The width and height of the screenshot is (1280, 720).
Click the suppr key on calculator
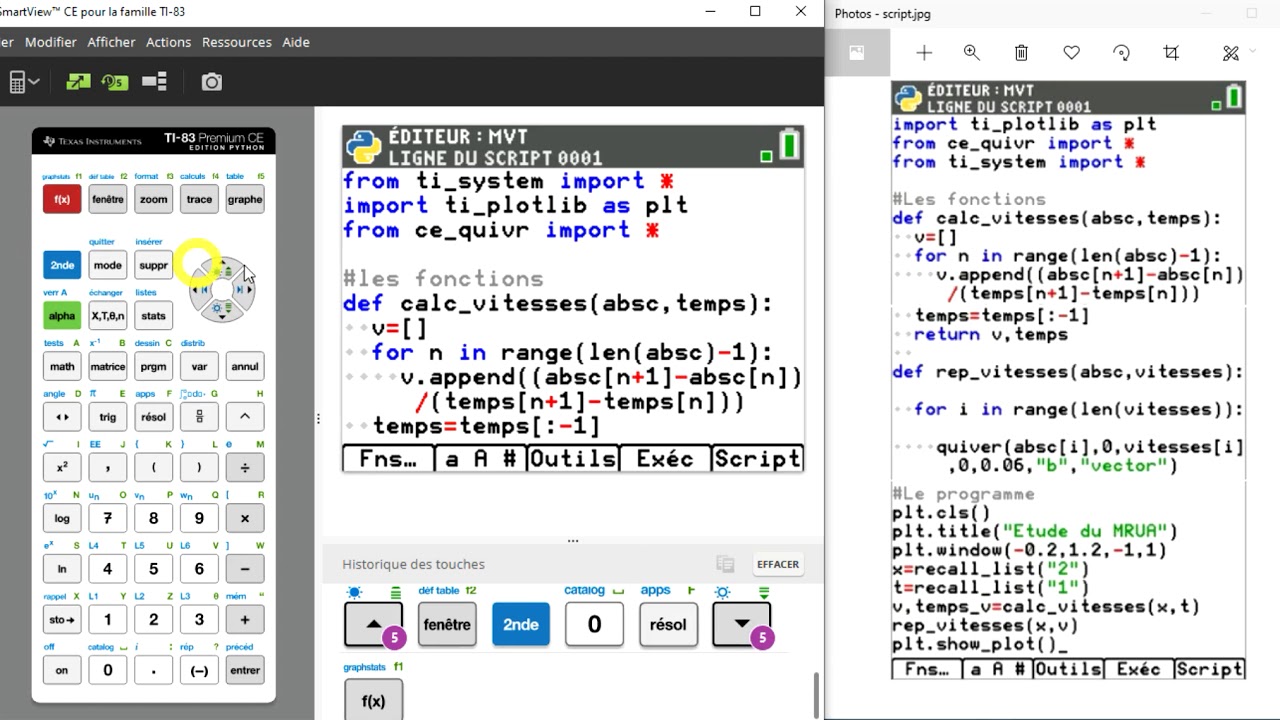pos(153,265)
